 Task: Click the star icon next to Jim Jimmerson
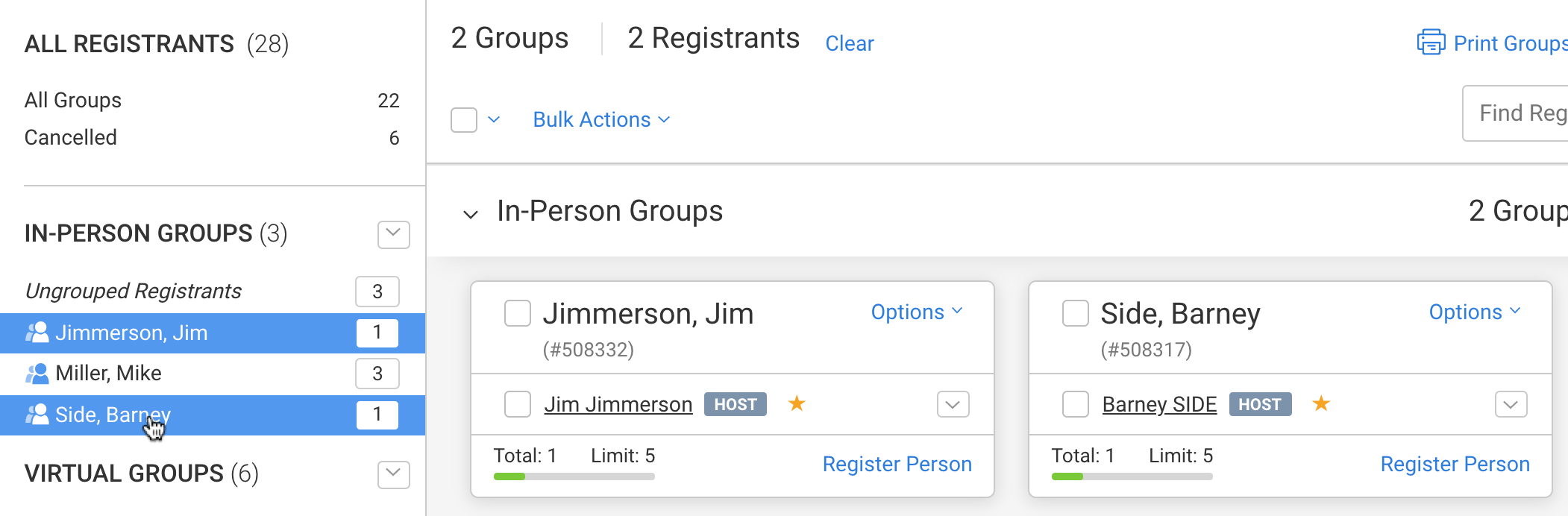797,403
